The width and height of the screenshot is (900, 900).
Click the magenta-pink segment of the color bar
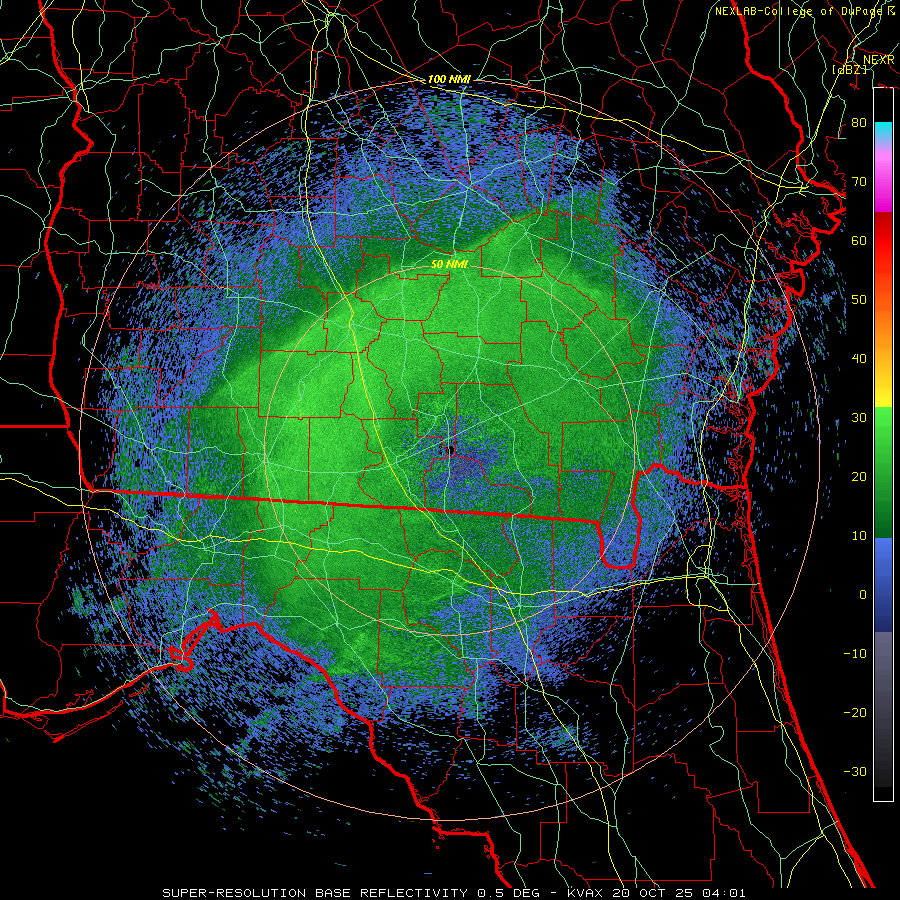pos(883,178)
